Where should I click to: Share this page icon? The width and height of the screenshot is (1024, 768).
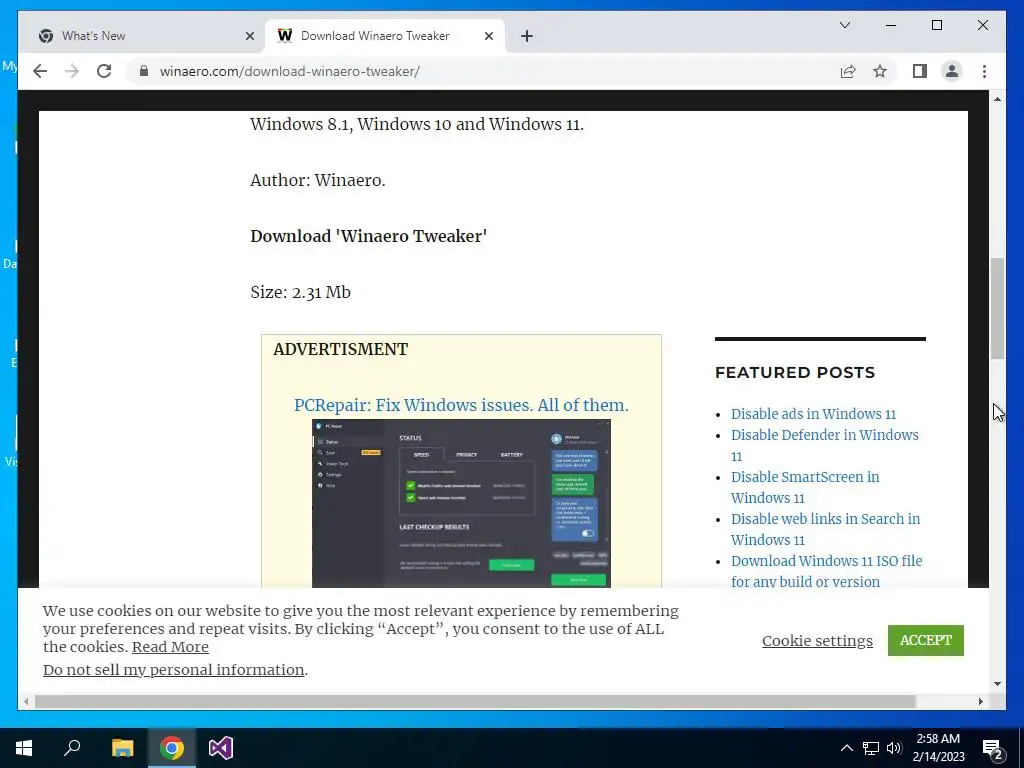[x=848, y=71]
